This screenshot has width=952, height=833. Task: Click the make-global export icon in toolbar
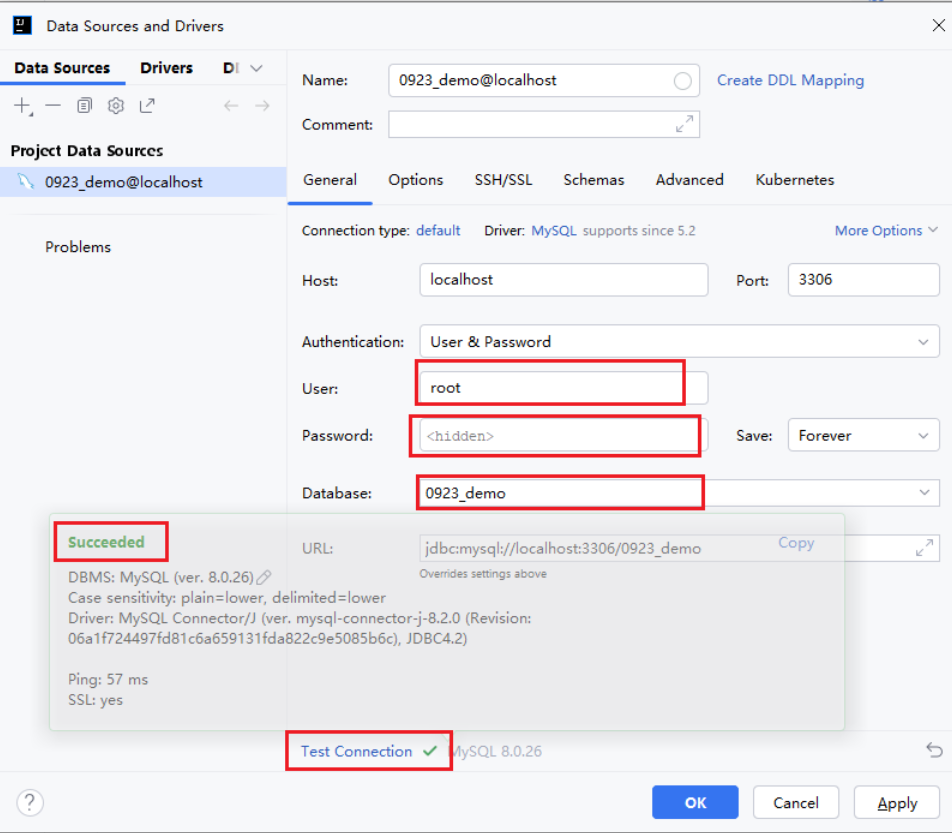pos(147,106)
